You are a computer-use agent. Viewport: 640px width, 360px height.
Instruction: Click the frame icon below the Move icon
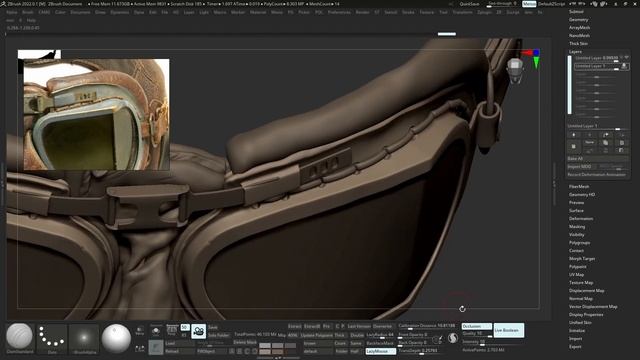pos(140,348)
